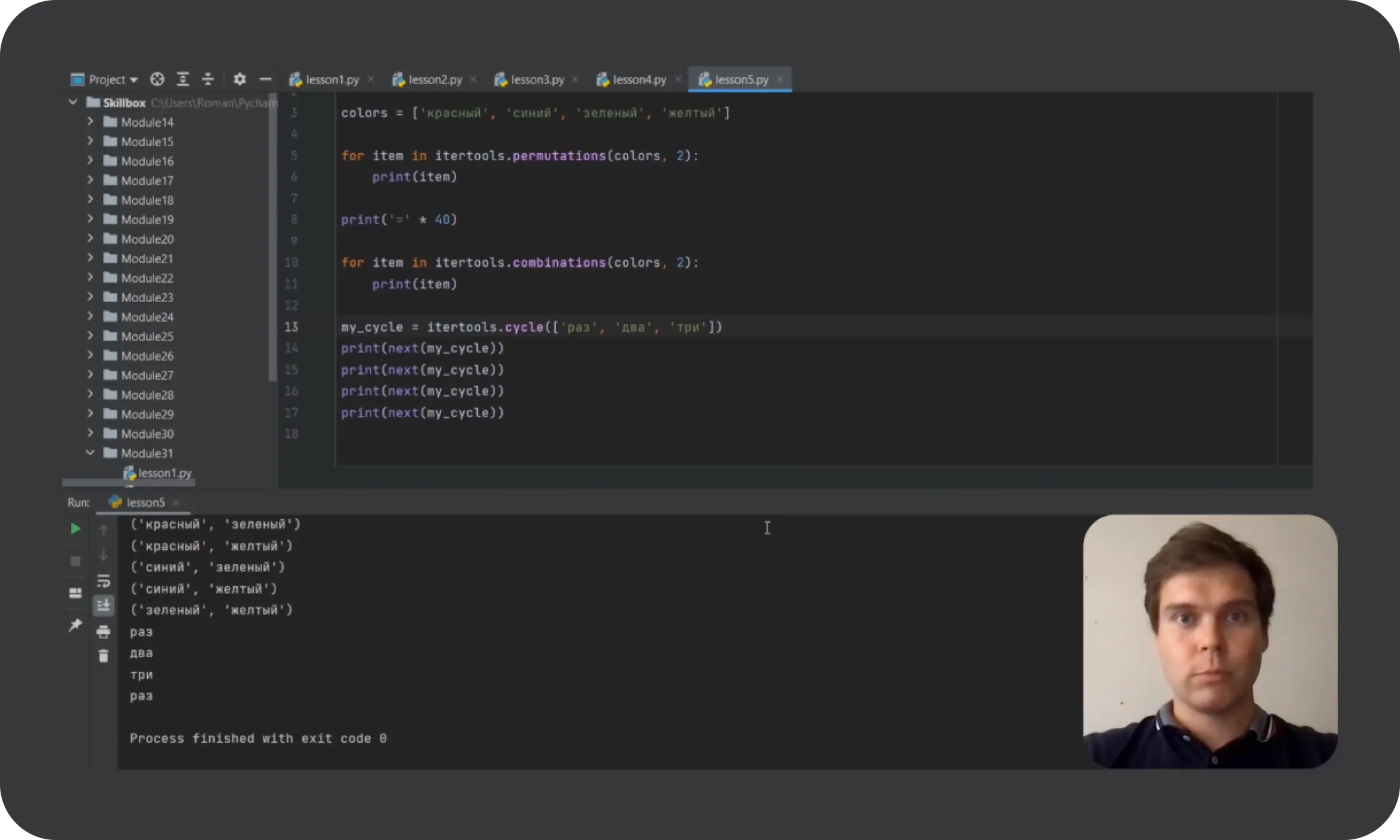The width and height of the screenshot is (1400, 840).
Task: Toggle Soft-Wrap in the Run console
Action: [x=103, y=581]
